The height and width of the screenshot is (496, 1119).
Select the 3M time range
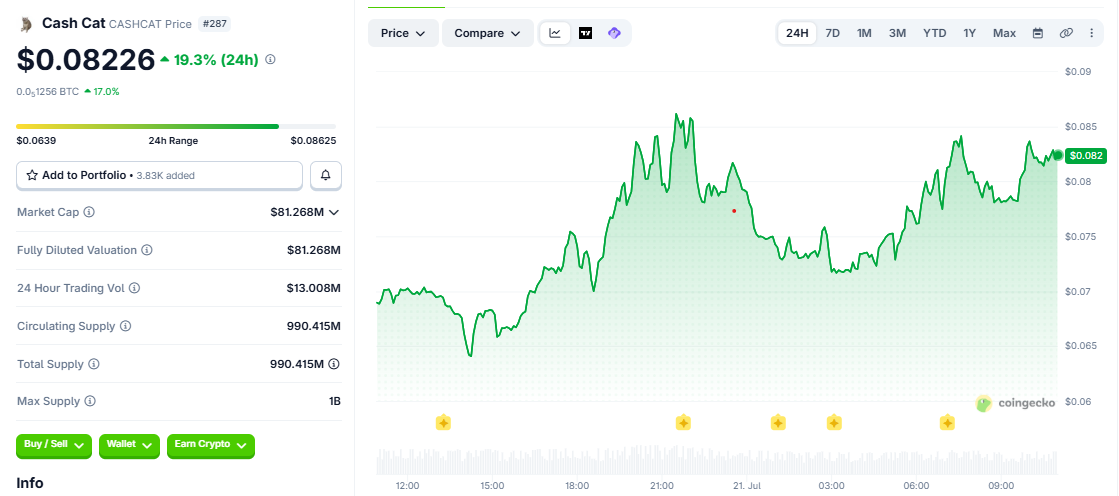click(x=897, y=33)
